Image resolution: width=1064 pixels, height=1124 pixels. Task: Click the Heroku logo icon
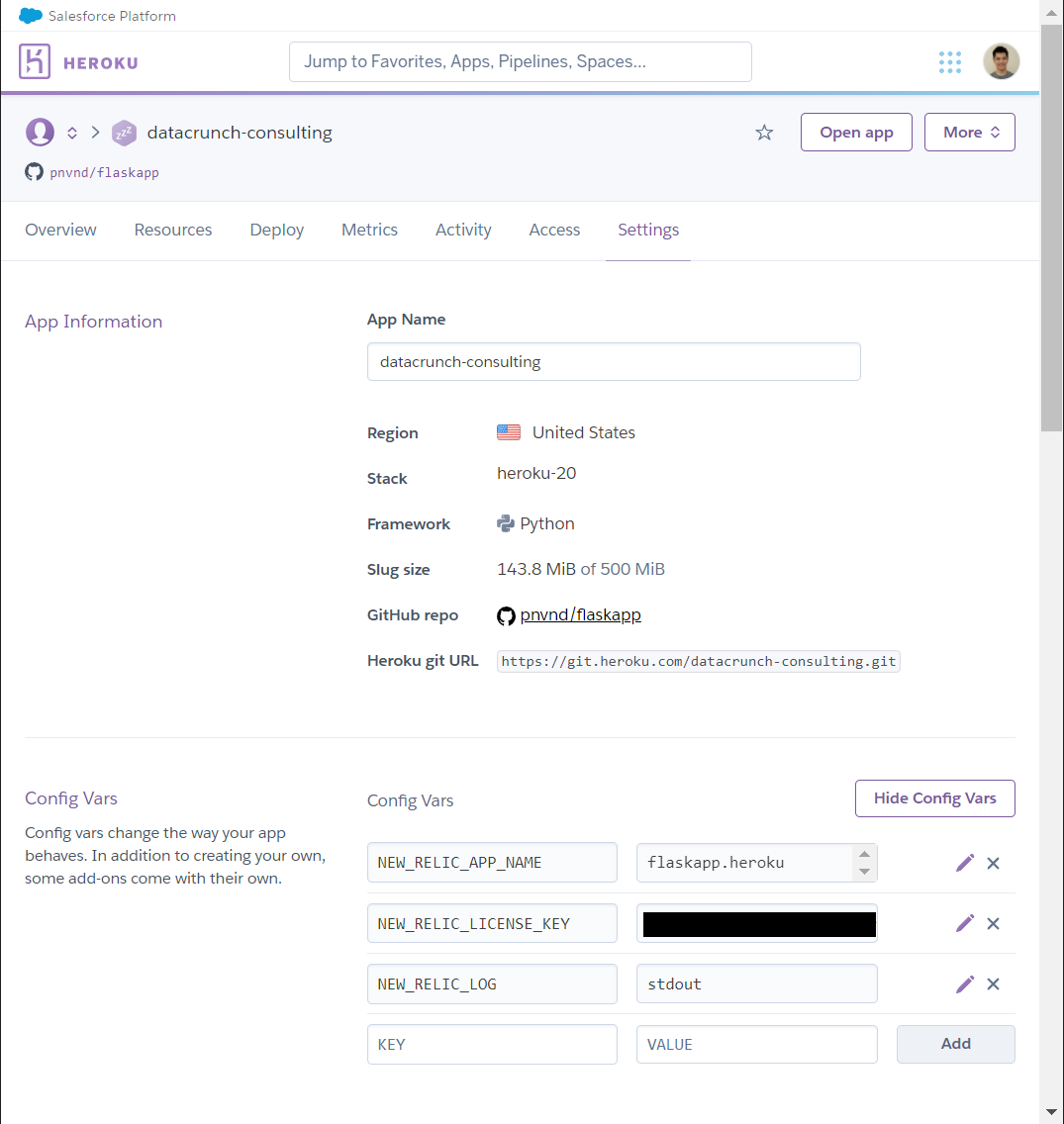click(x=35, y=61)
